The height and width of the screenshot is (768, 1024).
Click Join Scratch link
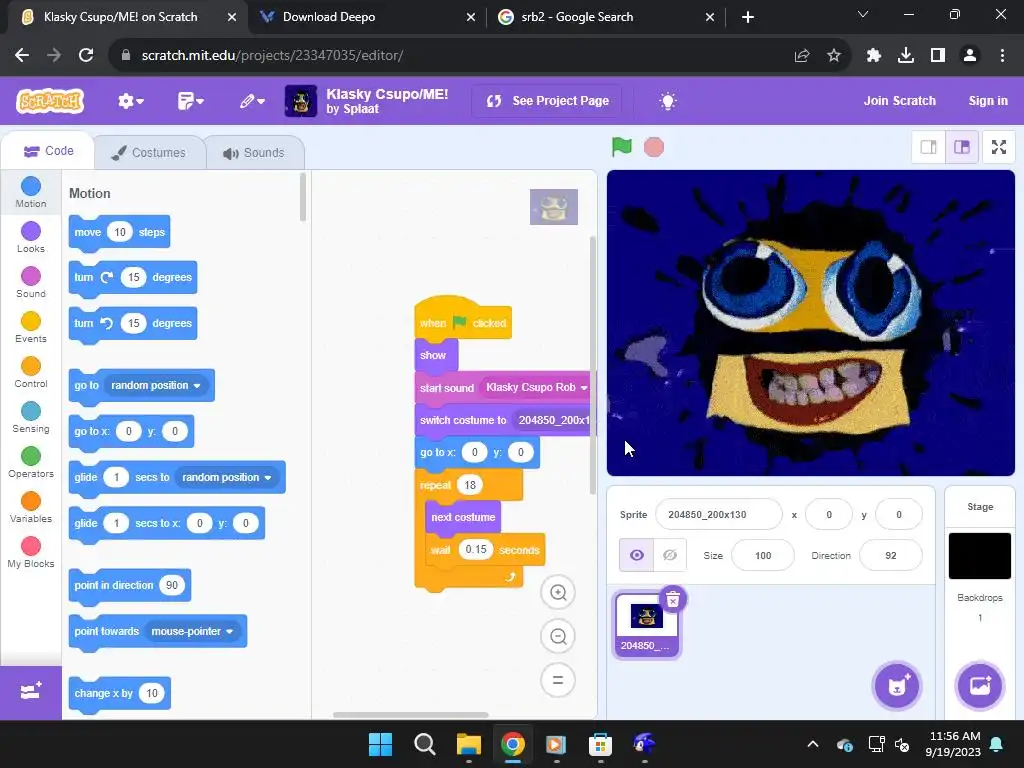pos(899,101)
